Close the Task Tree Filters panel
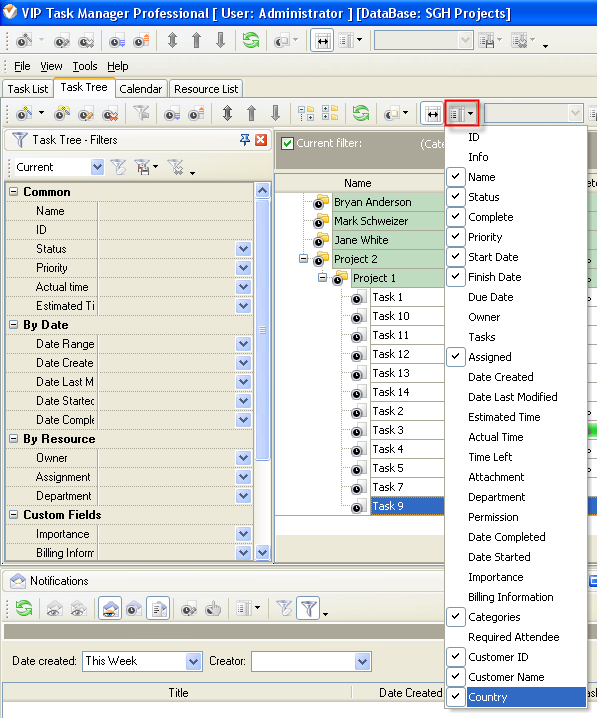 (261, 140)
